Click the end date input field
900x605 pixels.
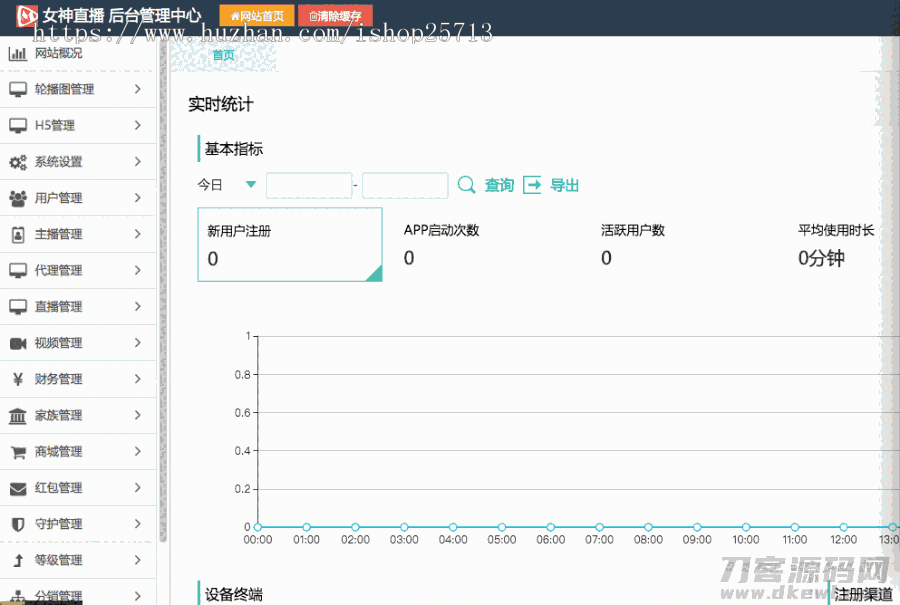click(x=405, y=185)
